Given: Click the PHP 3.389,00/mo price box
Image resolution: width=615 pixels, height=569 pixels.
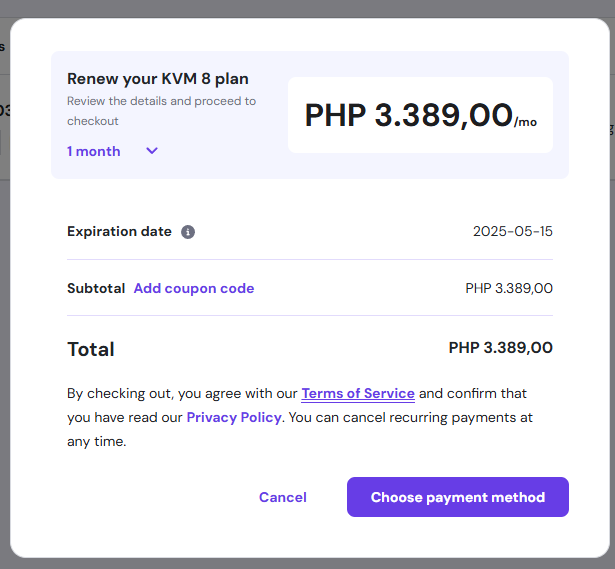Looking at the screenshot, I should (x=420, y=115).
